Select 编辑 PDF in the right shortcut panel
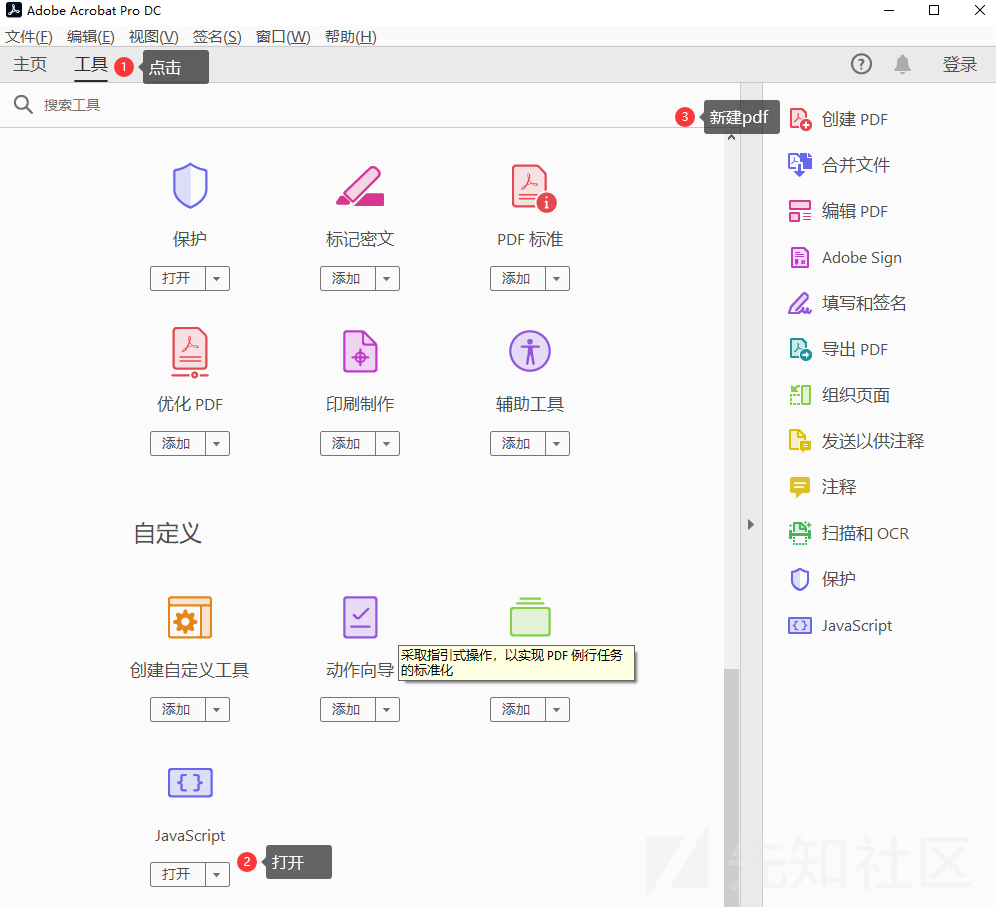This screenshot has height=907, width=996. (x=838, y=212)
